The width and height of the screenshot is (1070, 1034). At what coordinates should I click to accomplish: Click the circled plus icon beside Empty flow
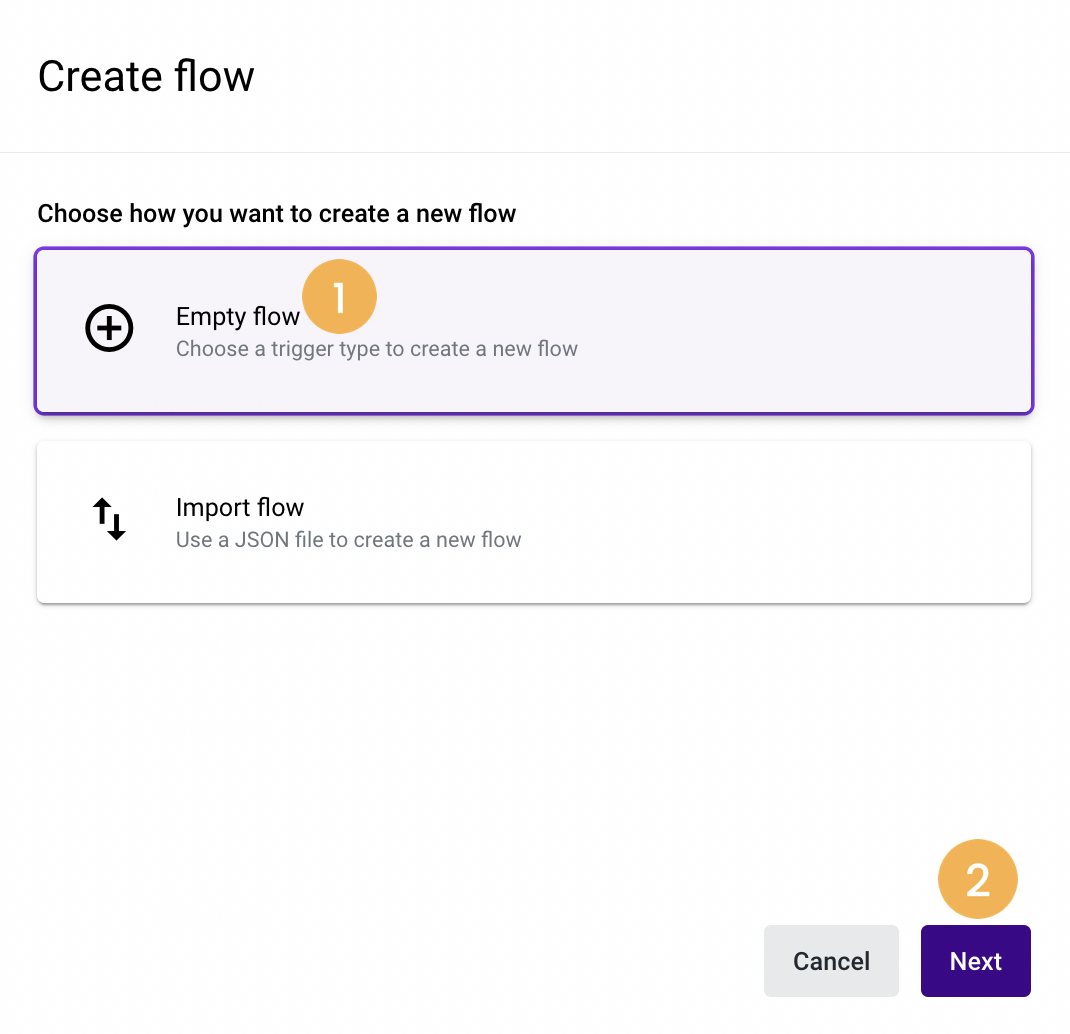point(109,328)
